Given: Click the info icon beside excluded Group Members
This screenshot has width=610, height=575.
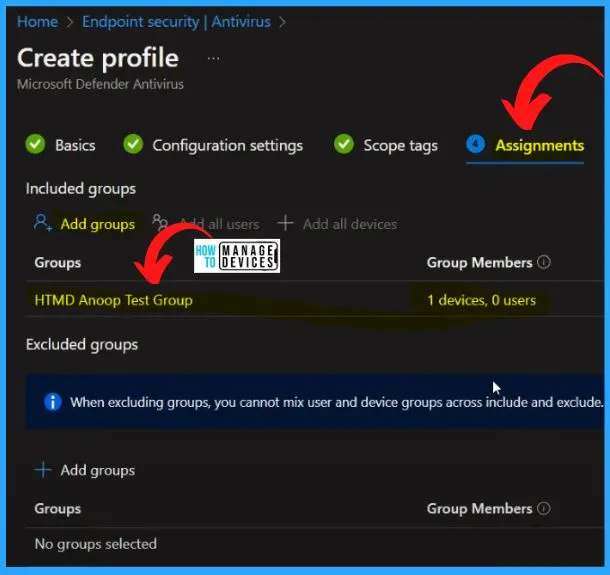Looking at the screenshot, I should (x=544, y=508).
